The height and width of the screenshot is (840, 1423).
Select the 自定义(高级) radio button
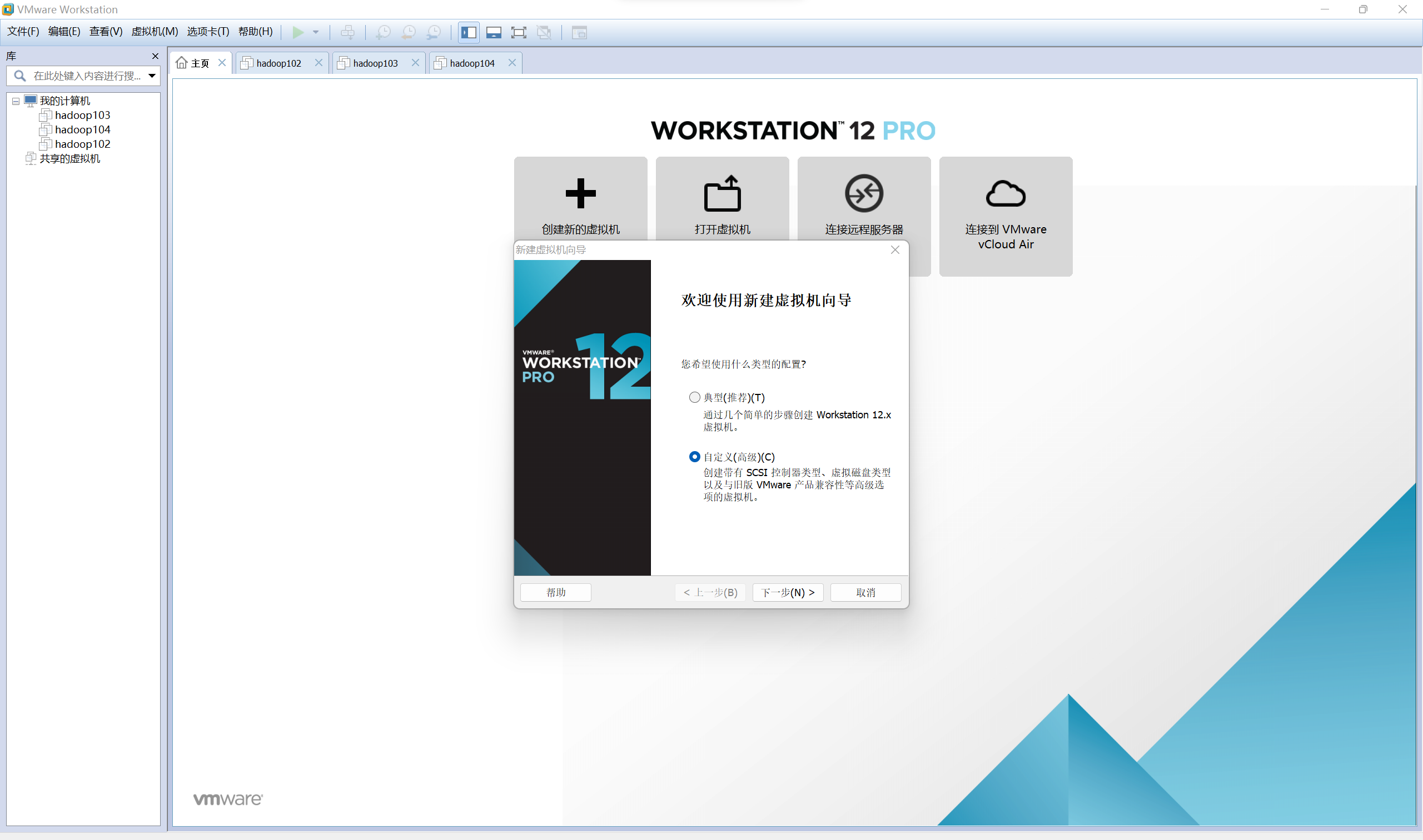click(x=694, y=457)
